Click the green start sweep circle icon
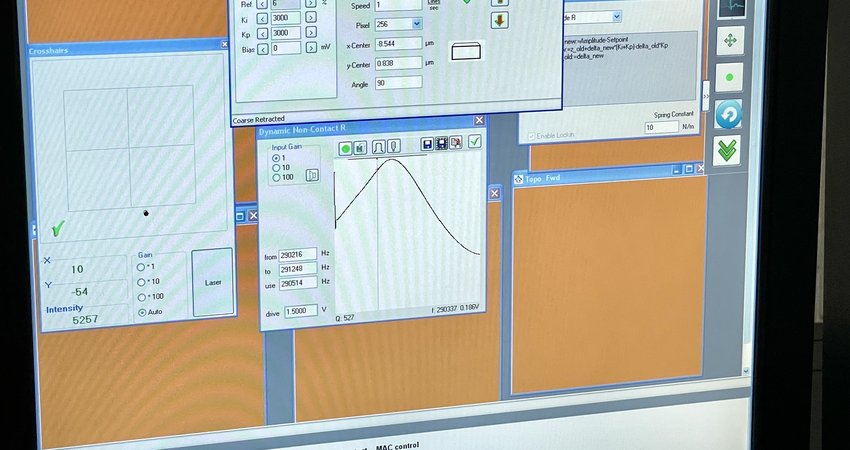Image resolution: width=850 pixels, height=450 pixels. click(x=345, y=148)
